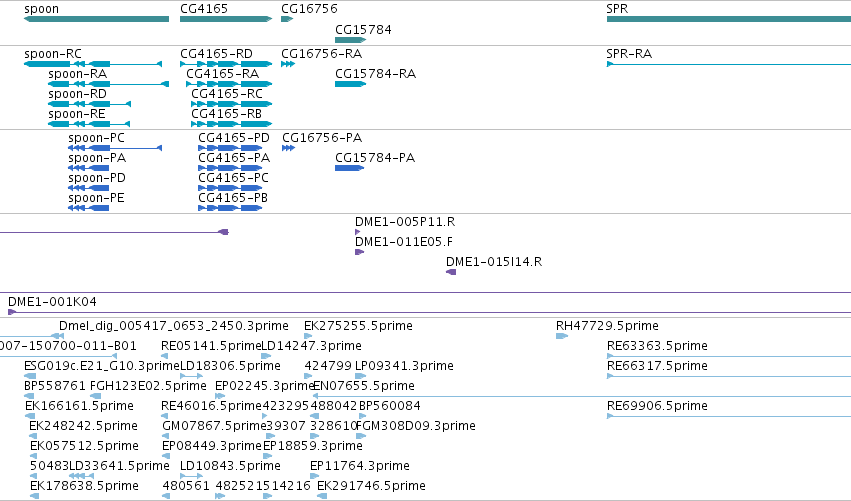Click transcript CG4165-RD label

coord(217,54)
